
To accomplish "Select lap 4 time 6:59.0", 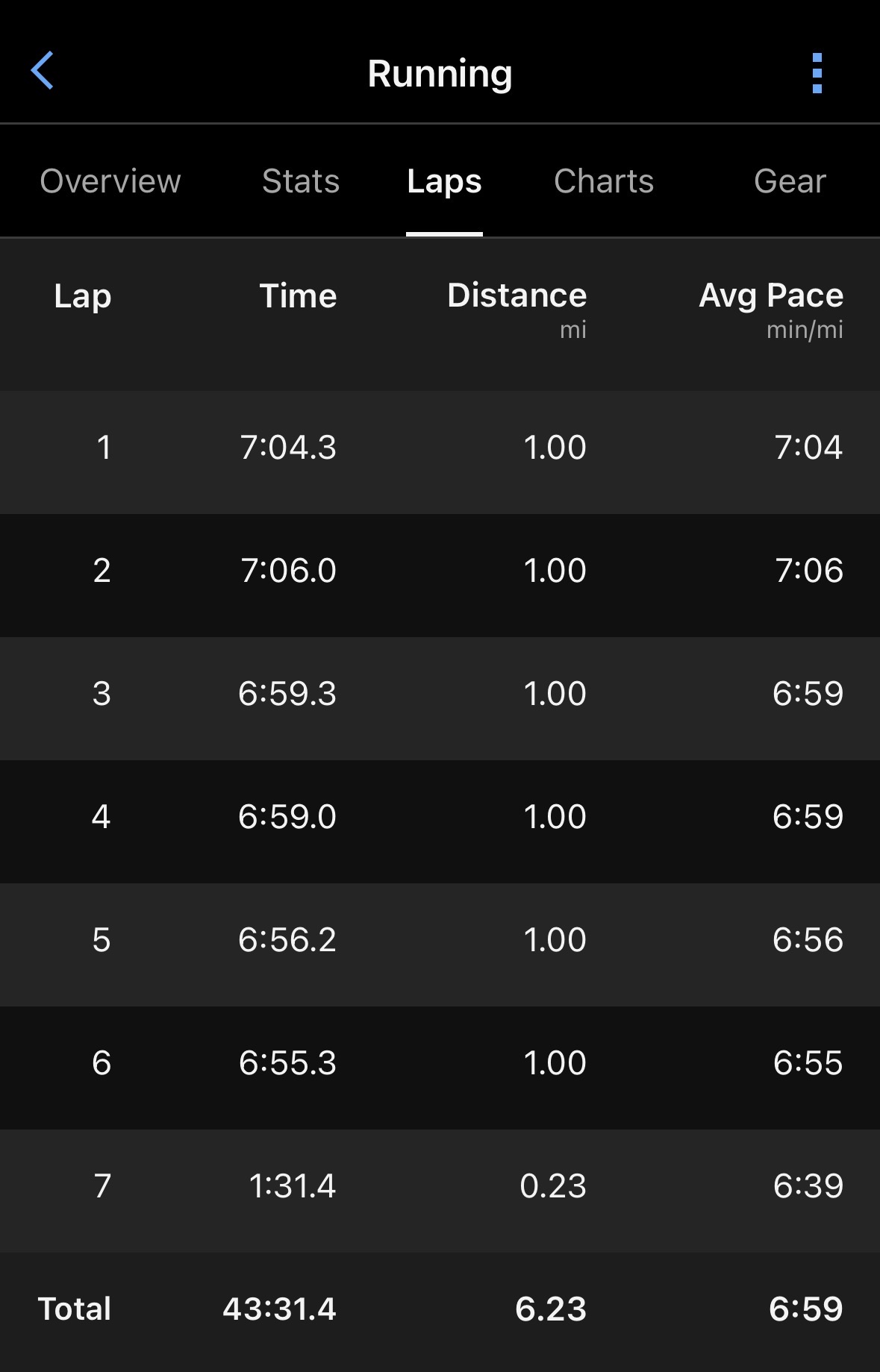I will (x=287, y=817).
